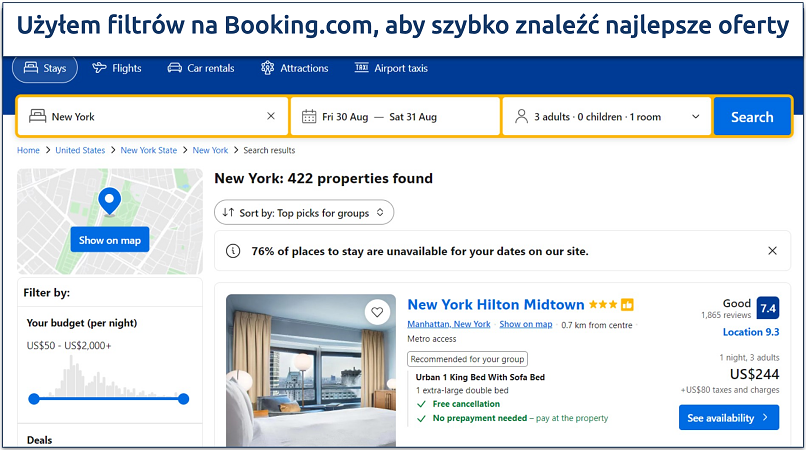Screen dimensions: 806x450
Task: Switch to the Flights tab
Action: pos(117,68)
